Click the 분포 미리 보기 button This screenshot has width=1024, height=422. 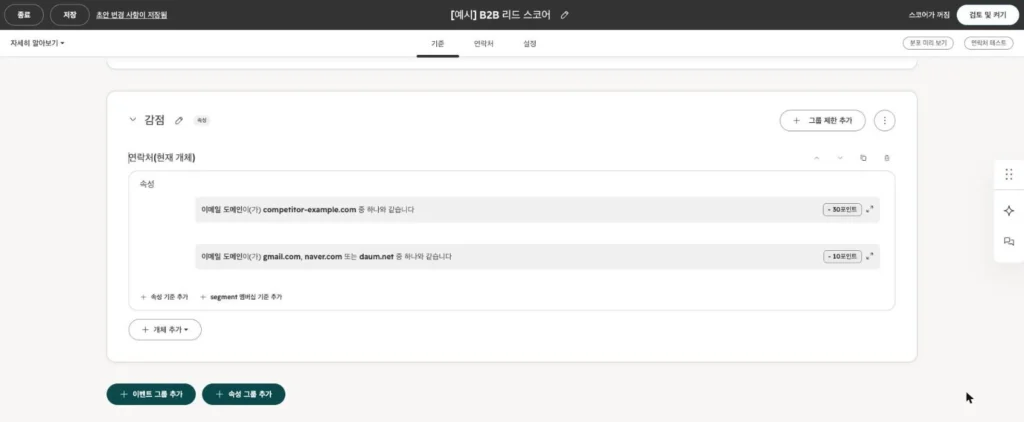point(928,43)
